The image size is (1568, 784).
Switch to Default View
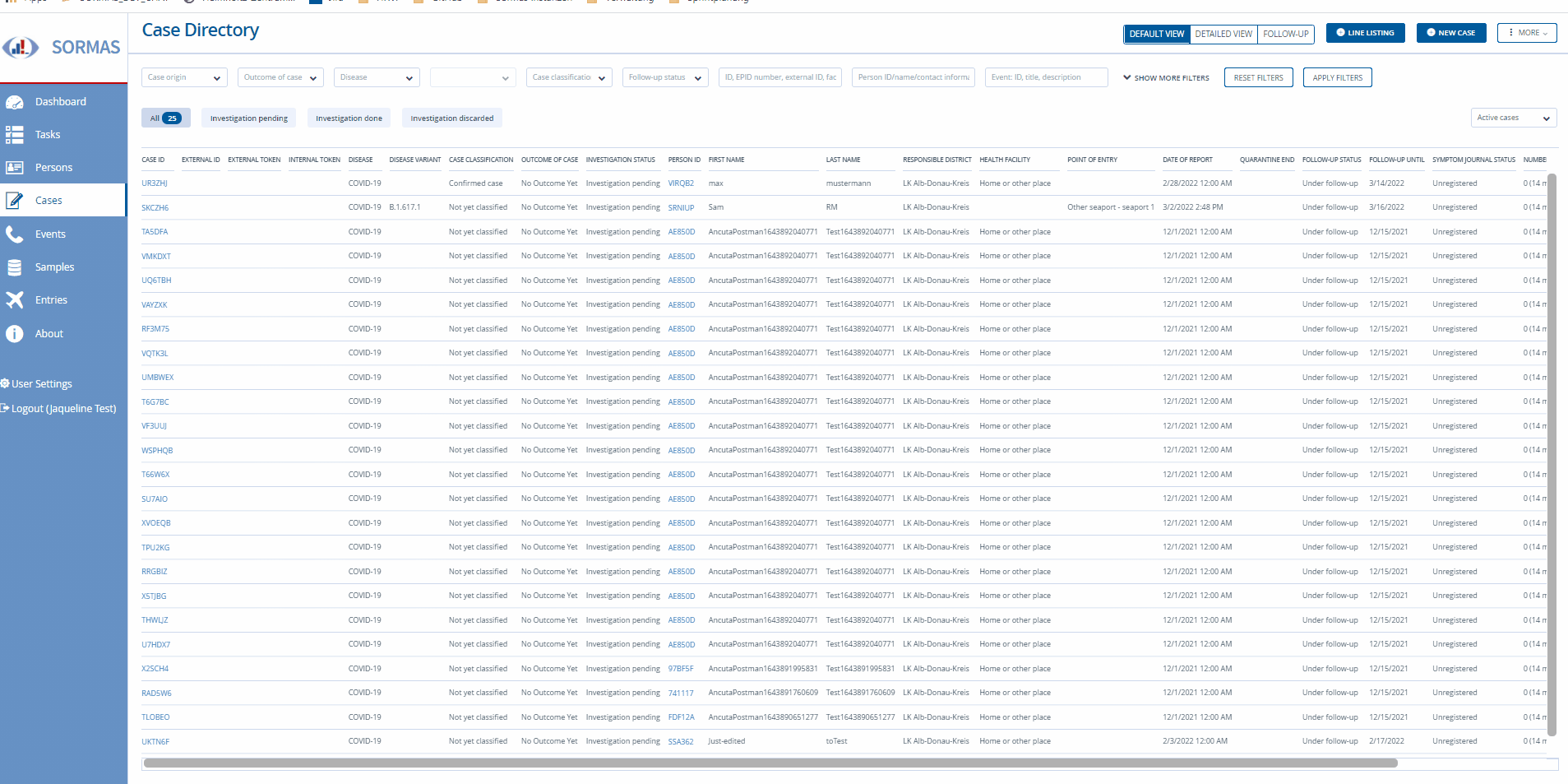(1157, 34)
